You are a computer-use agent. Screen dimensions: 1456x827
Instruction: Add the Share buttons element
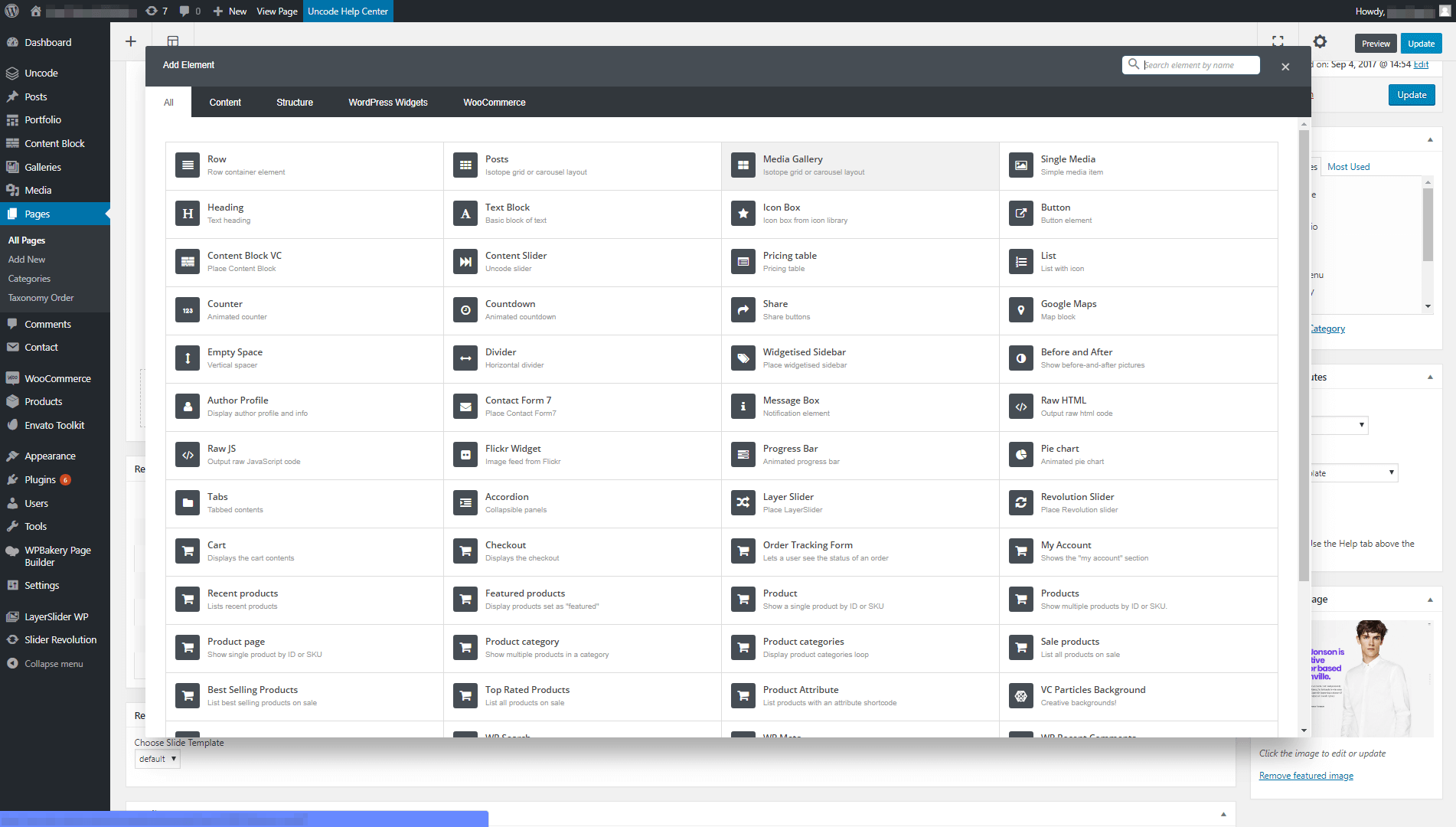coord(860,310)
